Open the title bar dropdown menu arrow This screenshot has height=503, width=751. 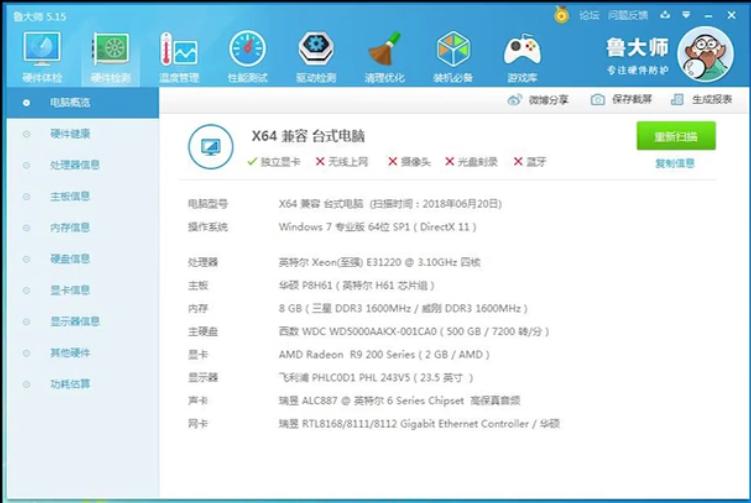(x=686, y=15)
